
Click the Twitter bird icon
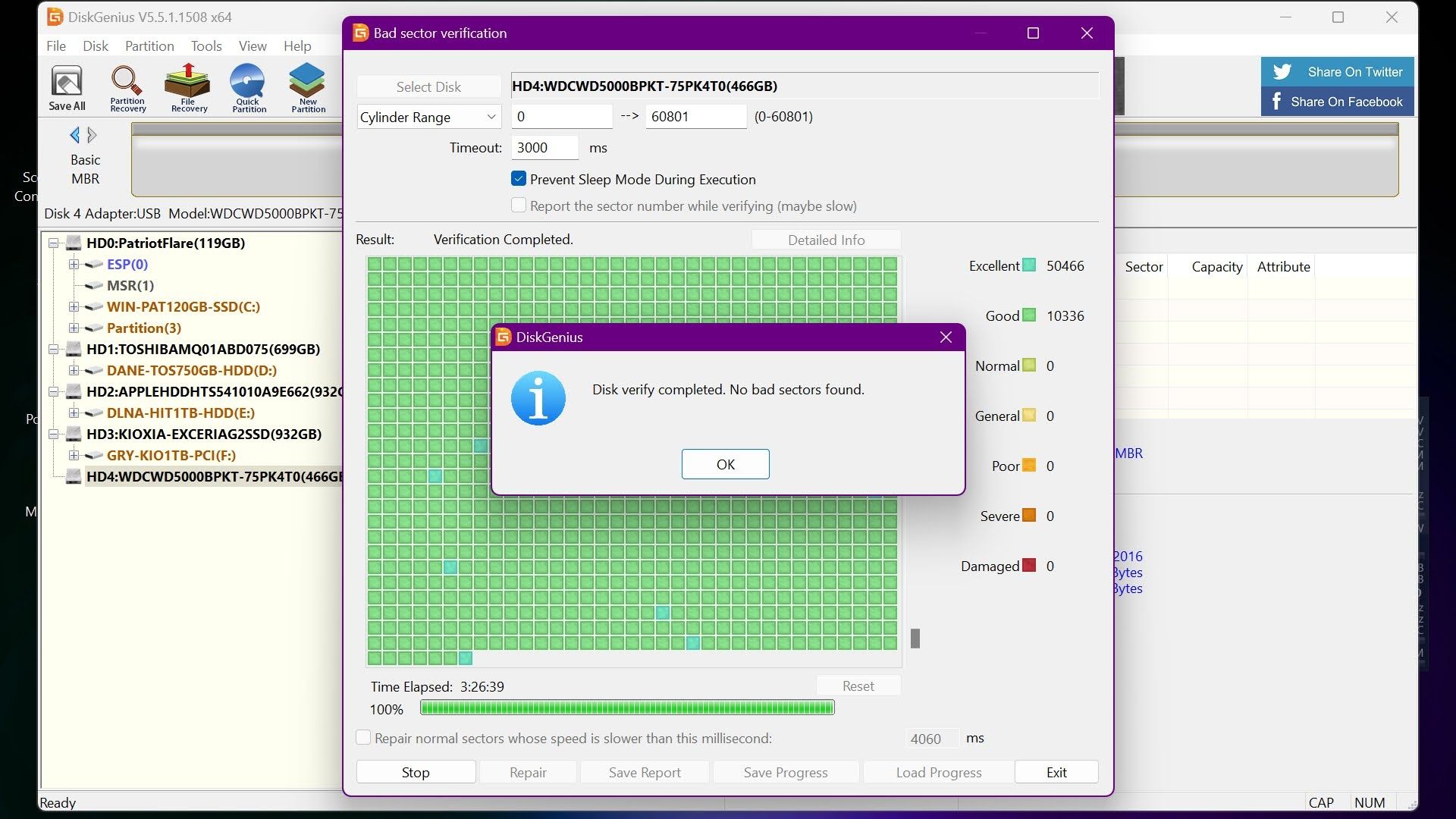[1282, 72]
